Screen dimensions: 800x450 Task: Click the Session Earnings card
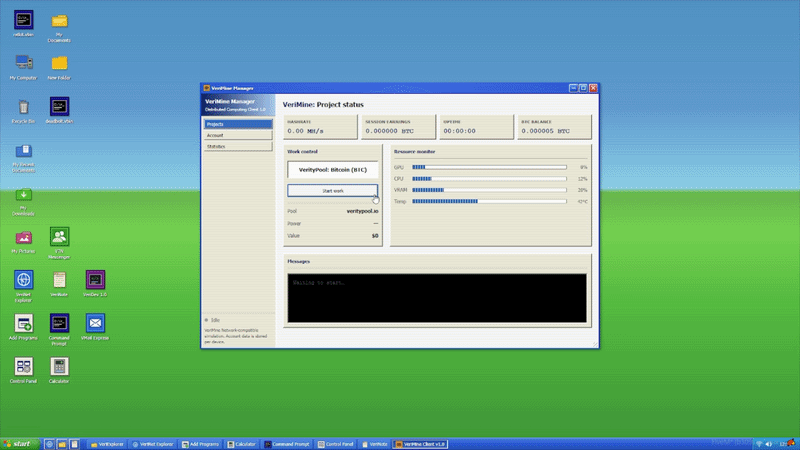tap(398, 127)
